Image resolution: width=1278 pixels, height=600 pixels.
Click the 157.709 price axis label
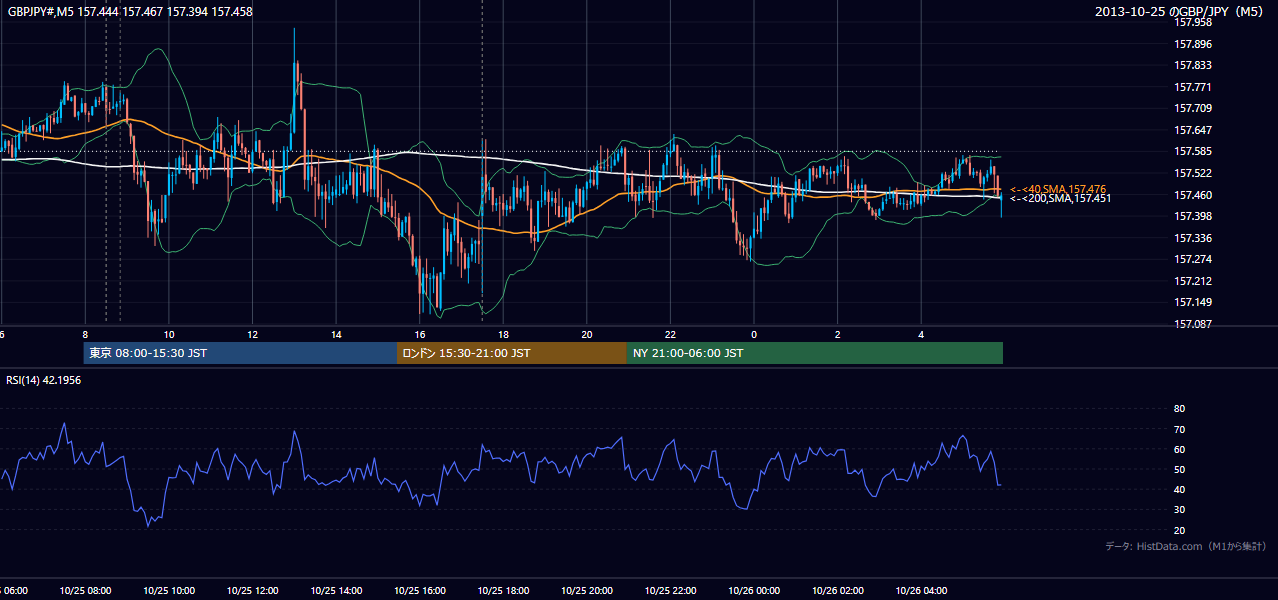click(x=1192, y=108)
